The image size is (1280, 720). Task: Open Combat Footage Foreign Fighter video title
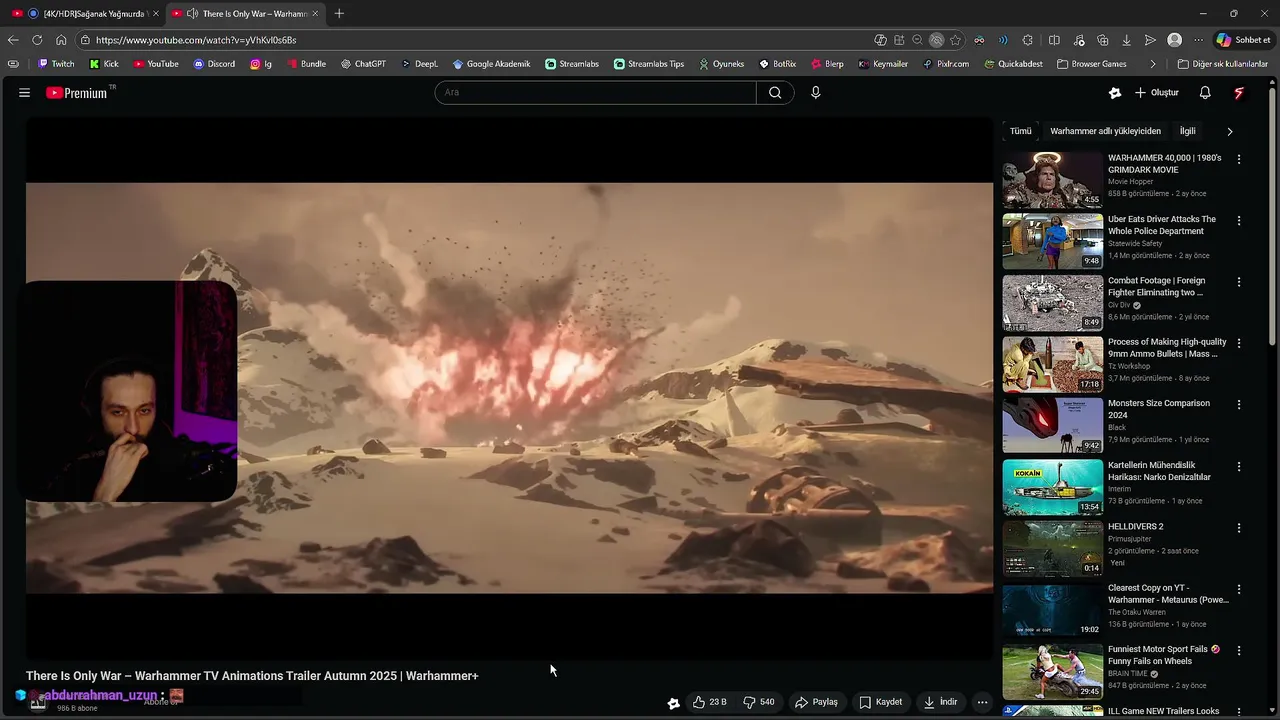(1157, 287)
